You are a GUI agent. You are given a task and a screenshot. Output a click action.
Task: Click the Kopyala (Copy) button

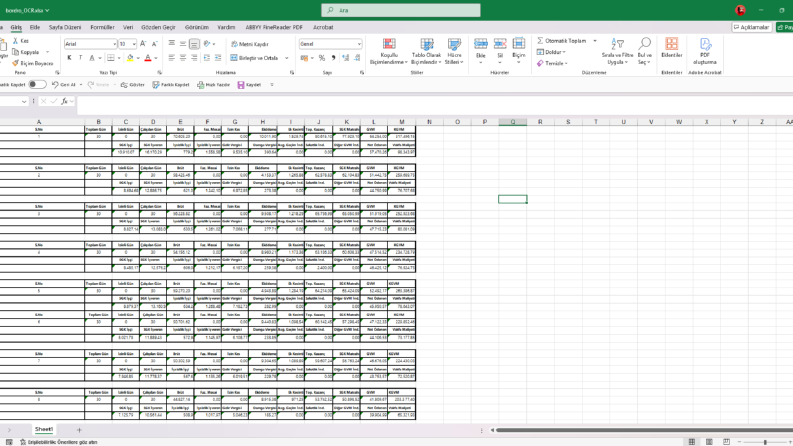26,52
